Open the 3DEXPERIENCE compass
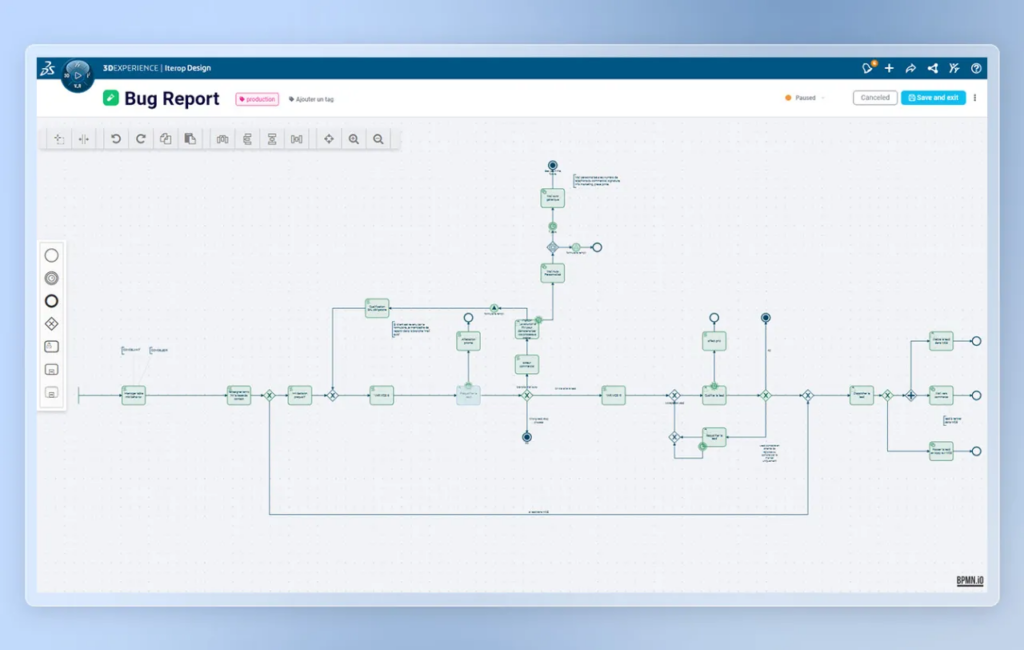Screen dimensions: 1024x650 (77, 74)
